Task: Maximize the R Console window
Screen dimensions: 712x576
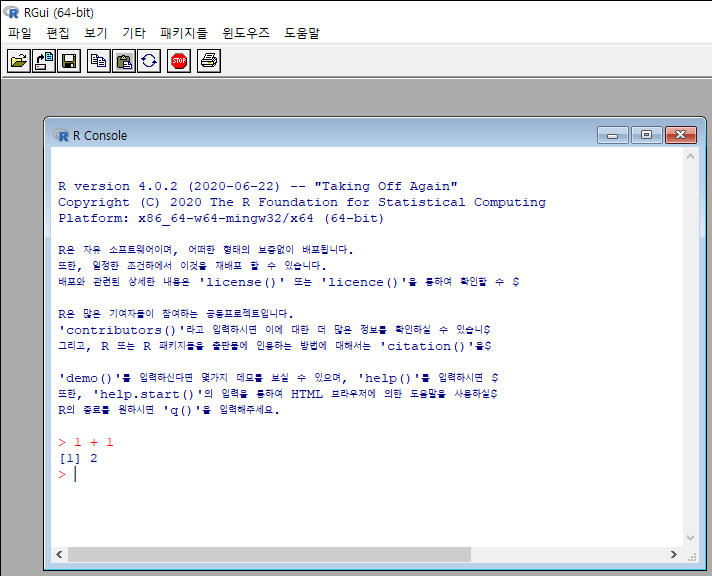Action: point(646,135)
